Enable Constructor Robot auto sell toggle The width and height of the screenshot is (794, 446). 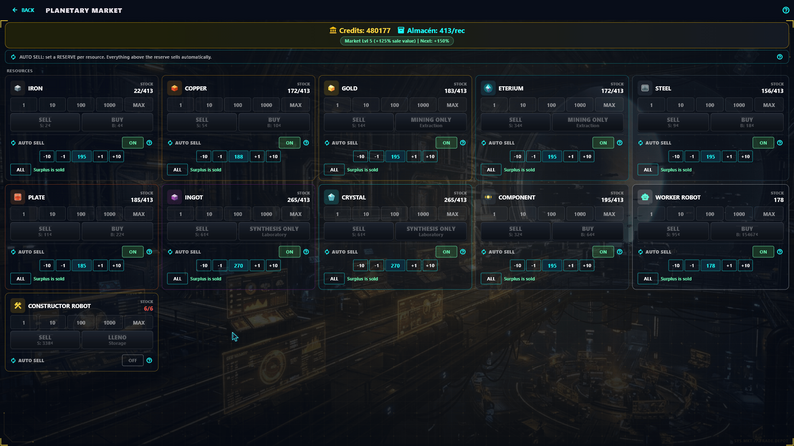[133, 360]
